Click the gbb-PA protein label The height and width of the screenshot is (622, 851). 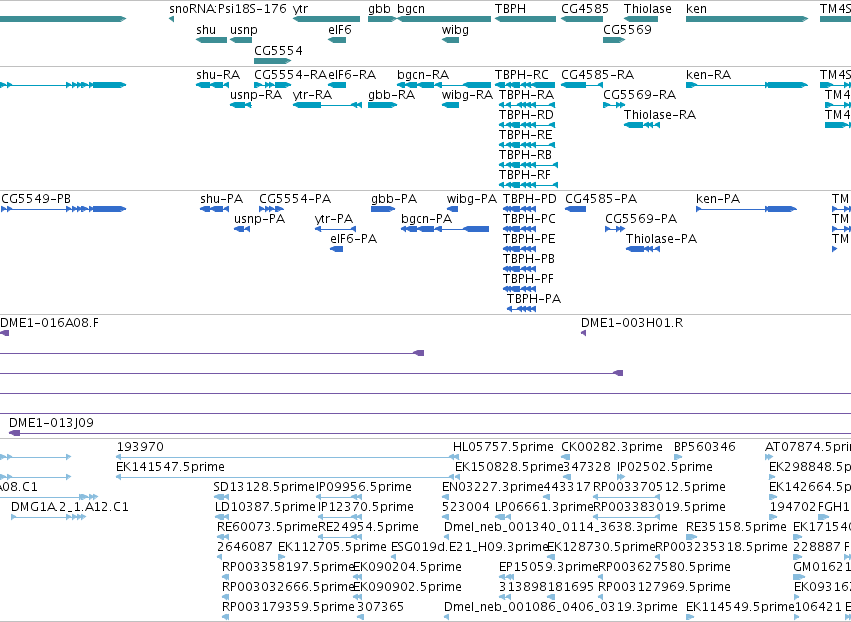(394, 199)
